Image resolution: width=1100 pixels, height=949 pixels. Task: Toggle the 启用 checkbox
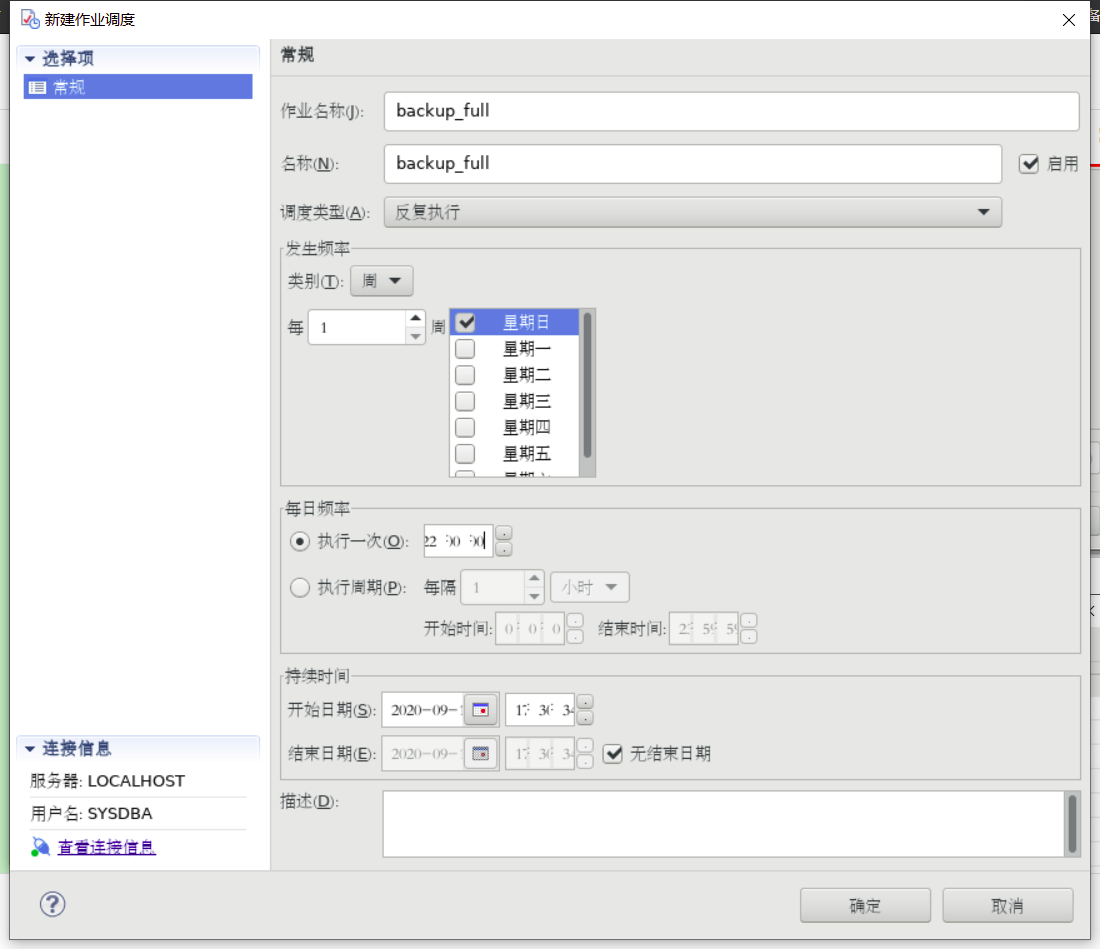(x=1029, y=163)
